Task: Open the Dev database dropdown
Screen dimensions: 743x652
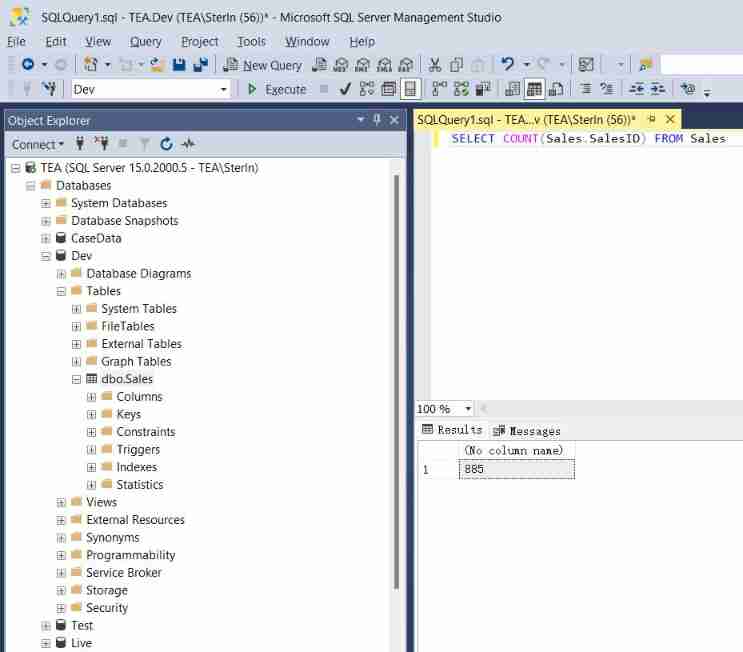Action: coord(224,89)
